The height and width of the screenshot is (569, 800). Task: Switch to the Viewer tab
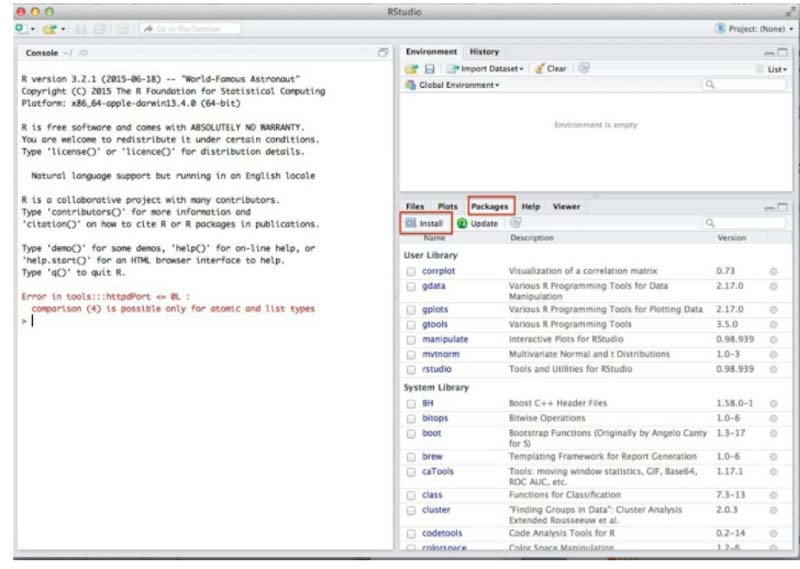coord(566,207)
